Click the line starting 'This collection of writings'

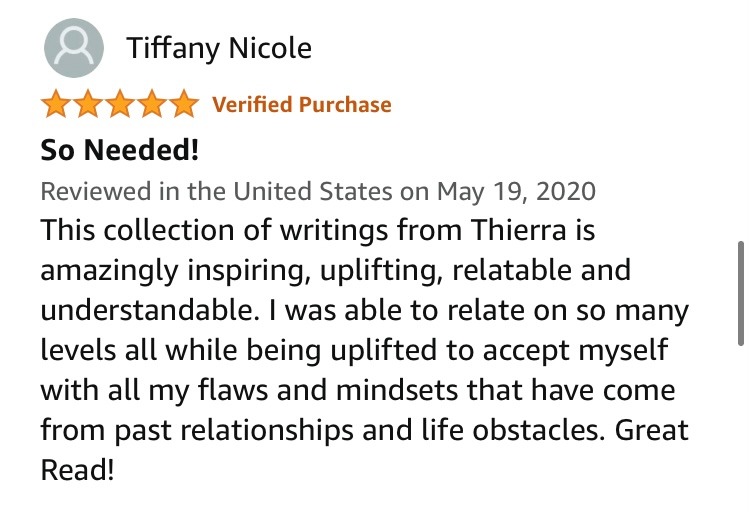[318, 231]
